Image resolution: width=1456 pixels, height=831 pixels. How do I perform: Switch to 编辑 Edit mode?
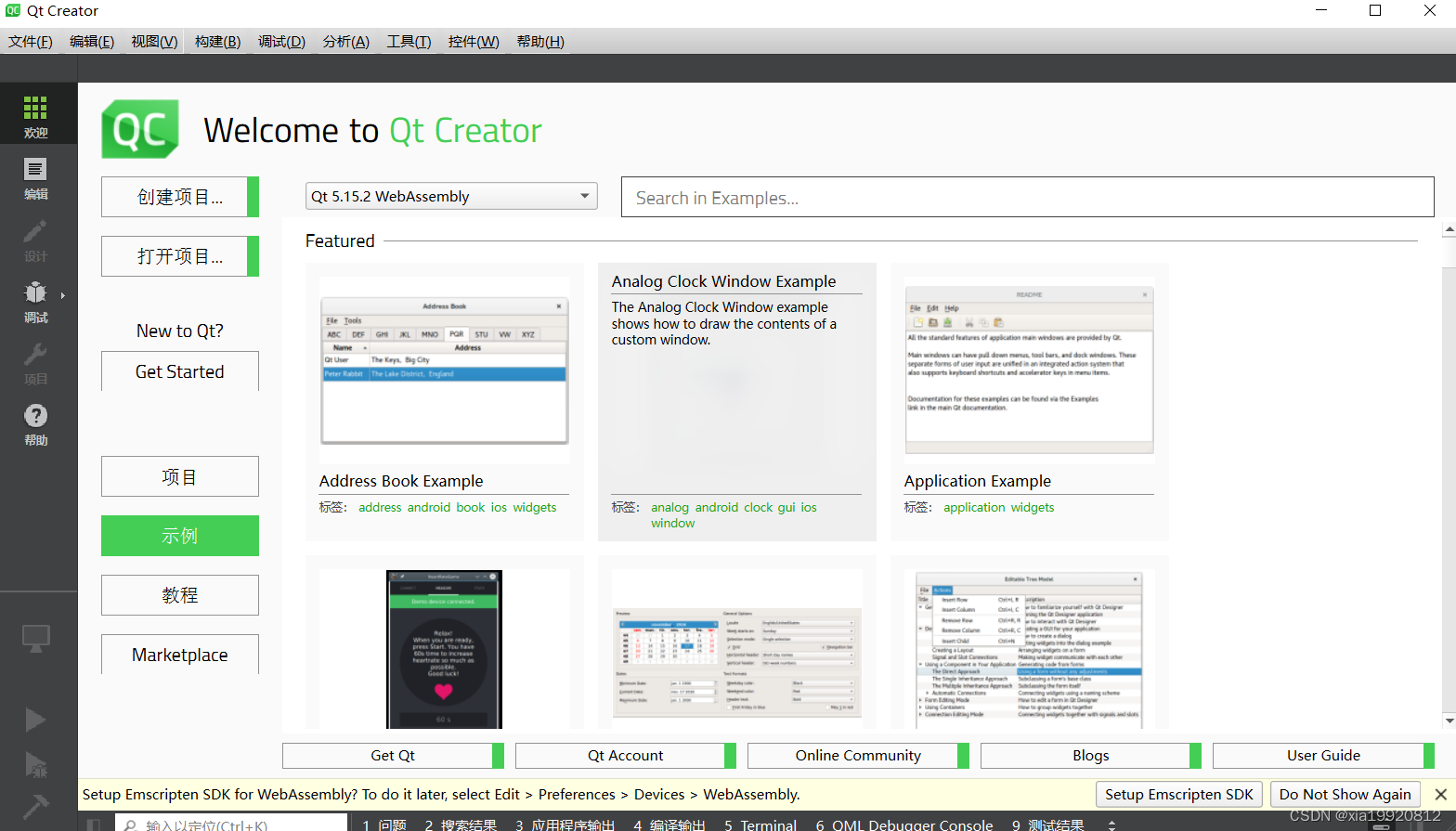[x=35, y=177]
